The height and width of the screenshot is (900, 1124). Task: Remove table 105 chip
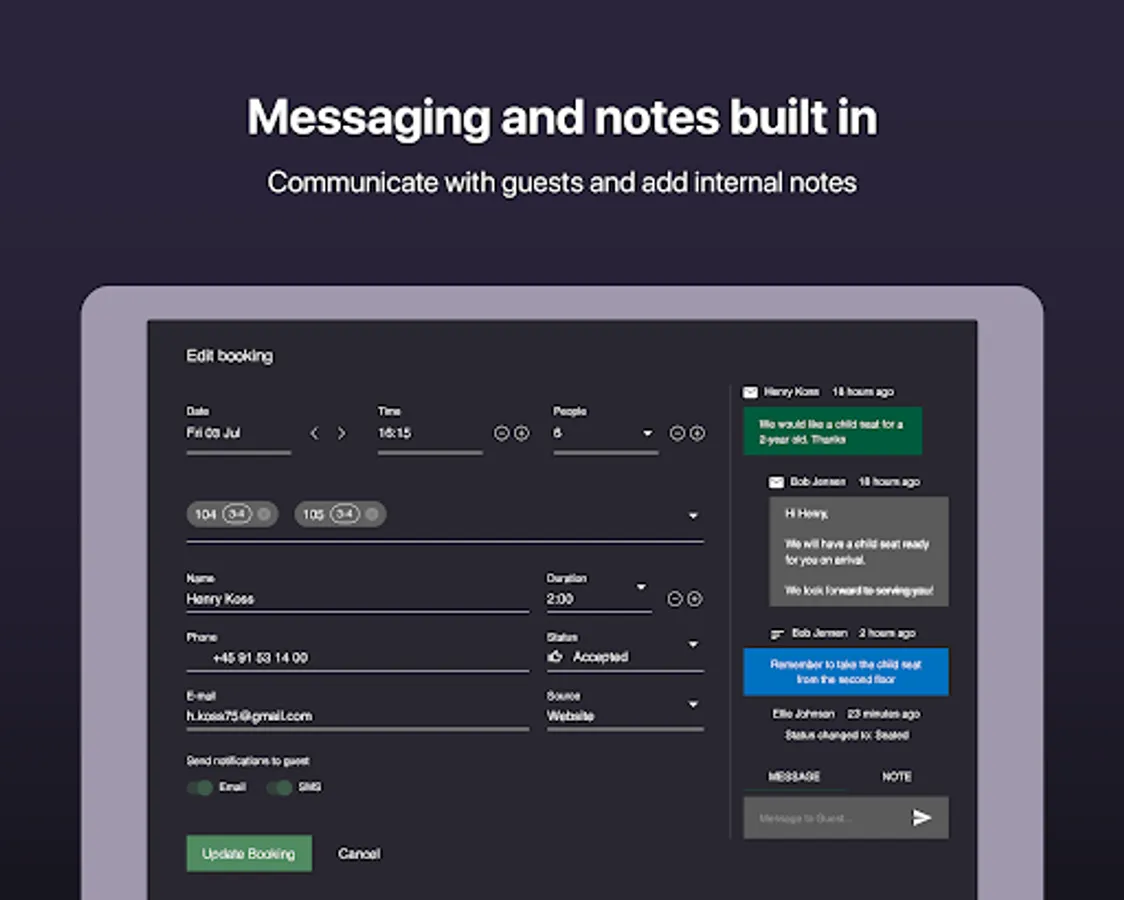(x=372, y=514)
